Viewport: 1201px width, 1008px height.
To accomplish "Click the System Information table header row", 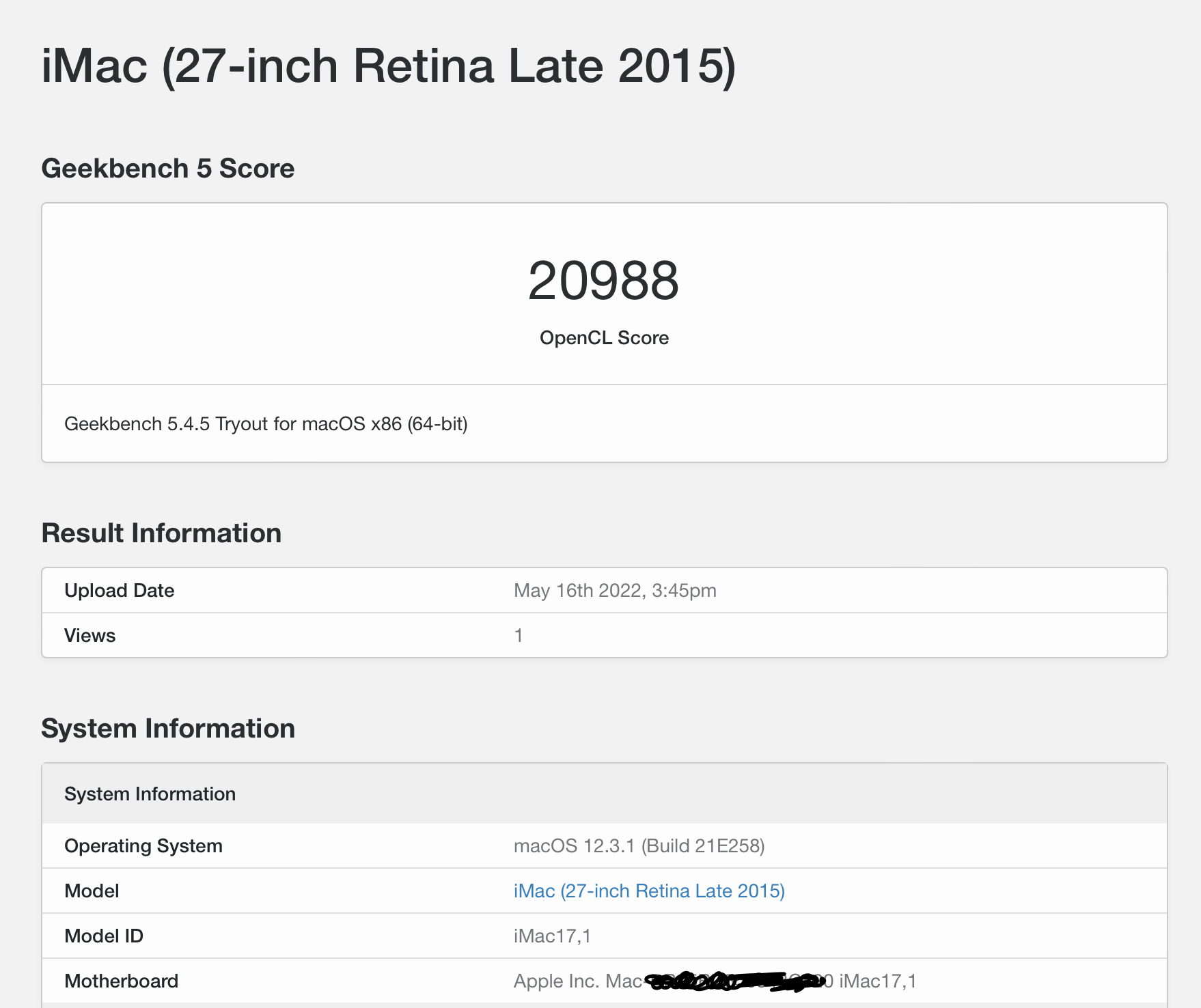I will [605, 794].
